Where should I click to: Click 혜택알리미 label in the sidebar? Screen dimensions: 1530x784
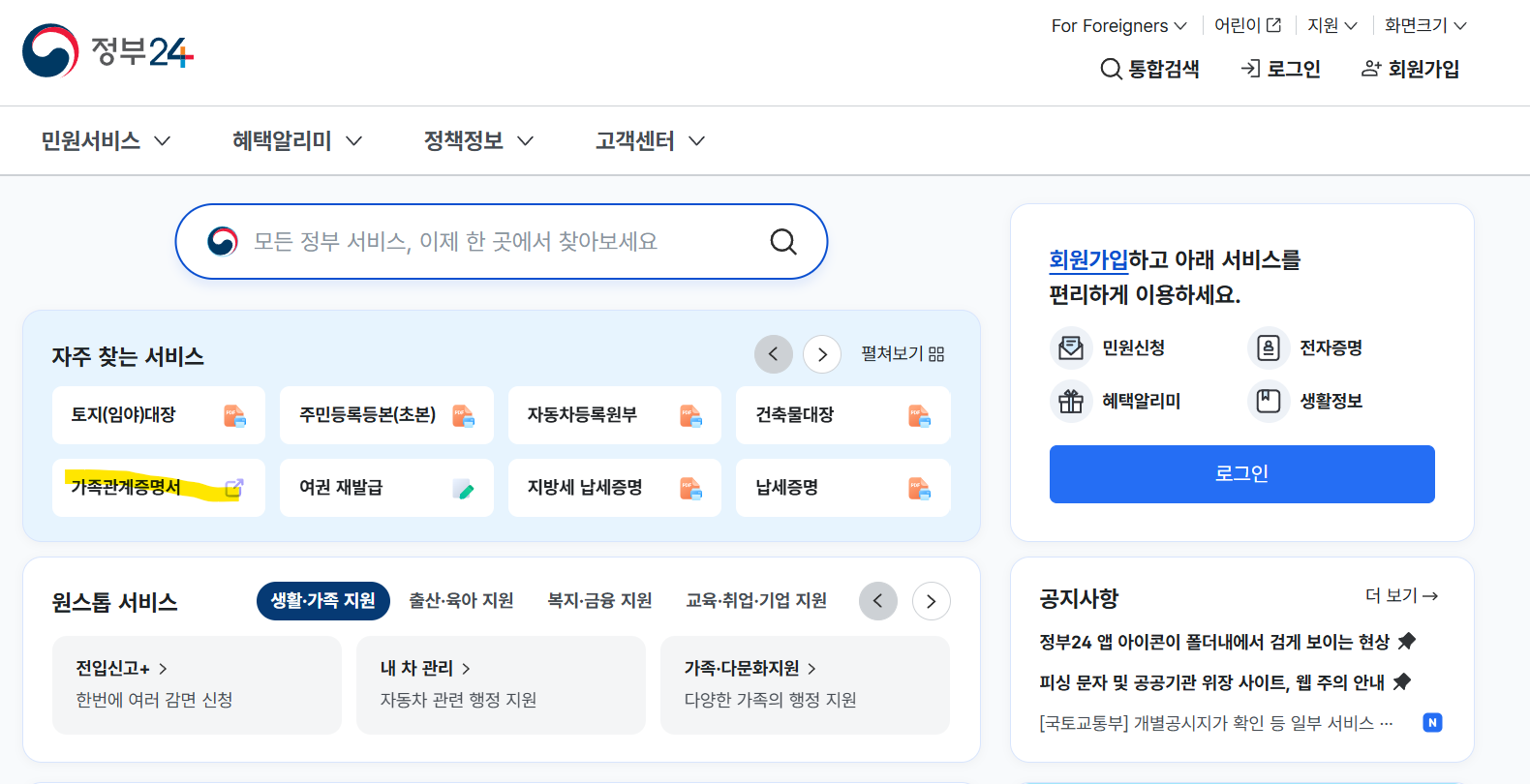click(x=1141, y=401)
